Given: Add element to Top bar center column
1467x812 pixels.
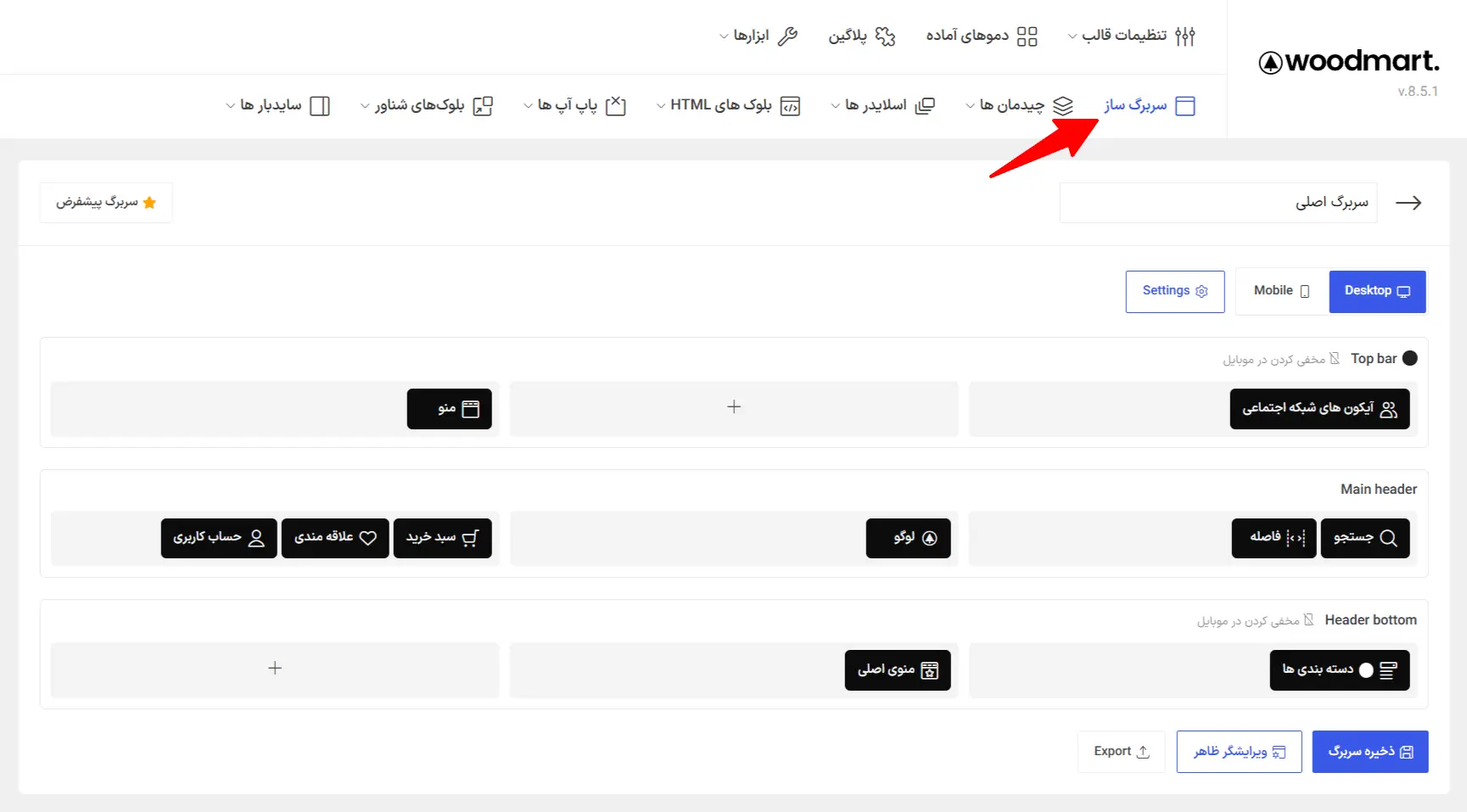Looking at the screenshot, I should coord(734,407).
